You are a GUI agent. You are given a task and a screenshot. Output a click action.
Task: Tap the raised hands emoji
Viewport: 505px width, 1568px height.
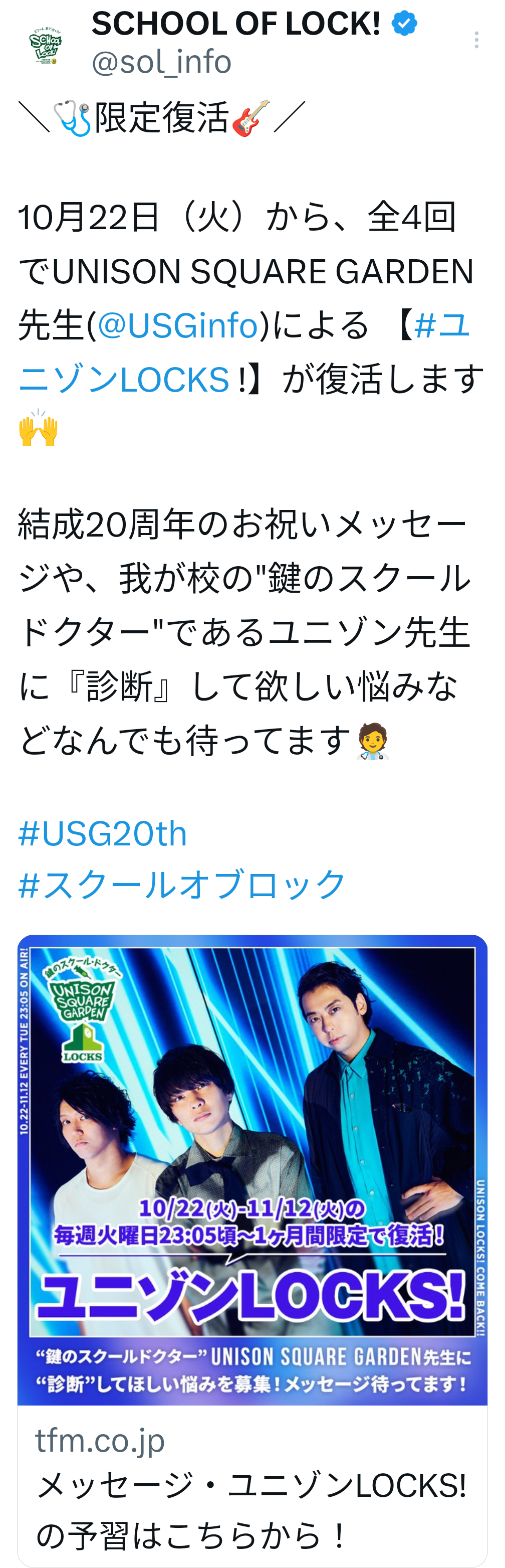click(x=39, y=428)
